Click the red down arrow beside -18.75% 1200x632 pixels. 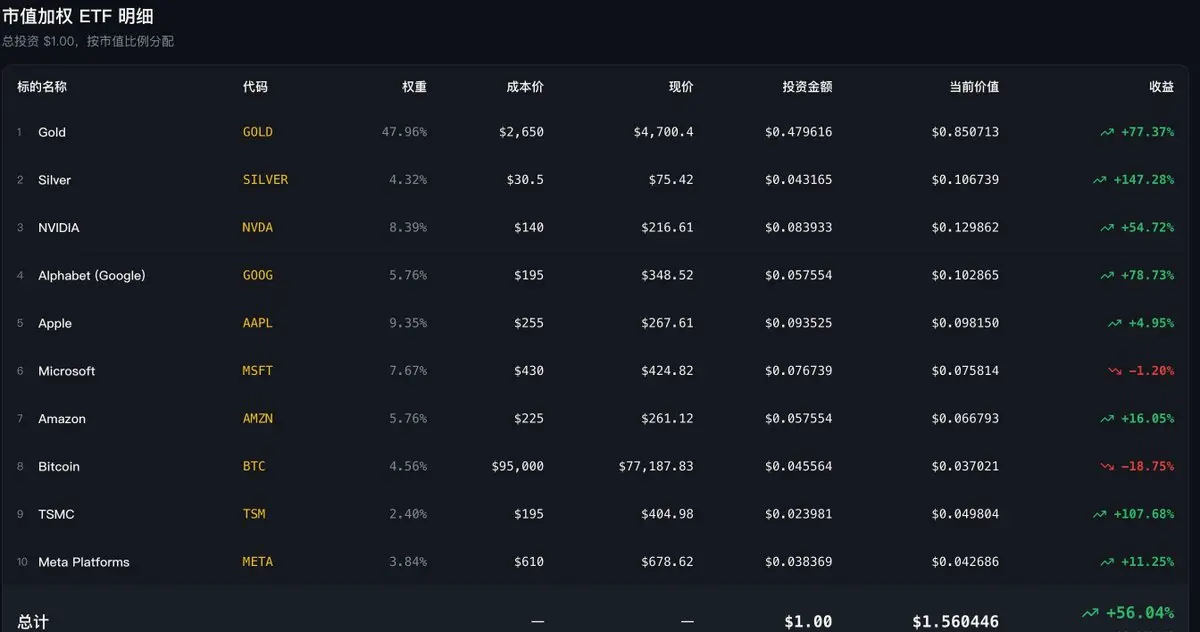(1107, 467)
